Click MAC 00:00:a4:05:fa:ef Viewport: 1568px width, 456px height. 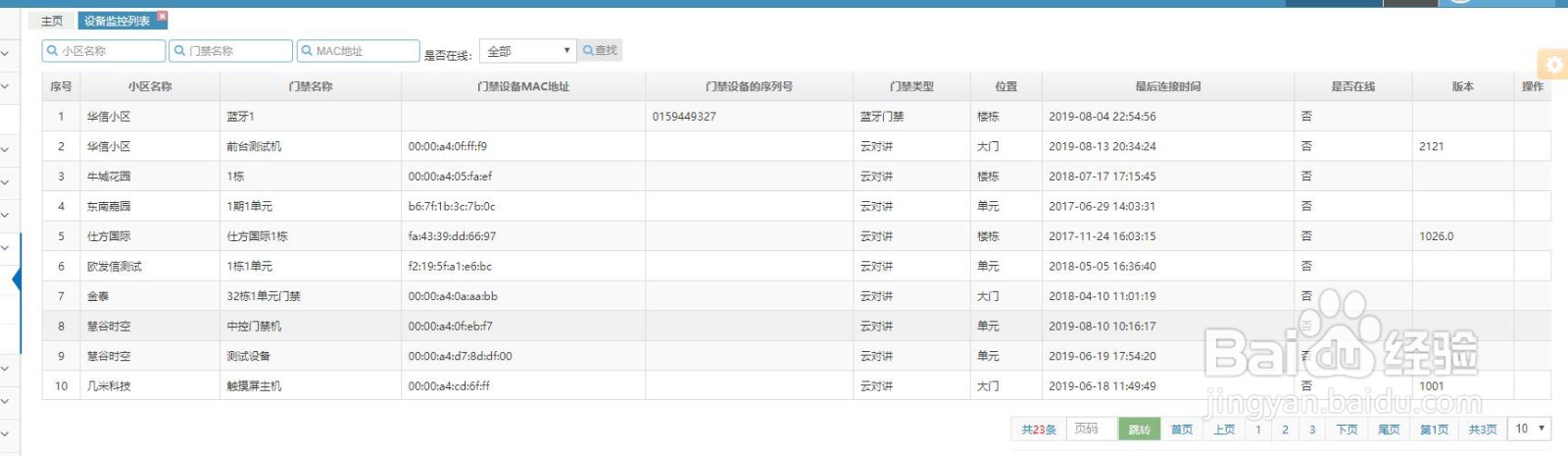click(x=450, y=177)
